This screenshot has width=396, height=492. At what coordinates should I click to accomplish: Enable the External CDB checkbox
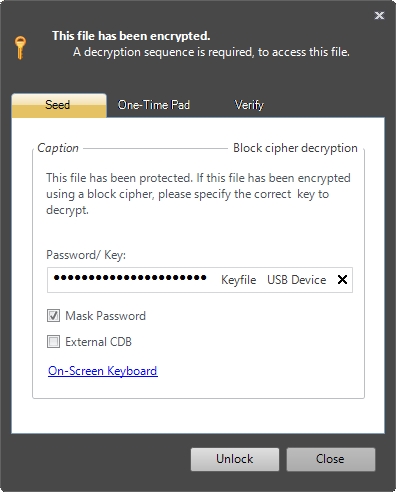53,342
